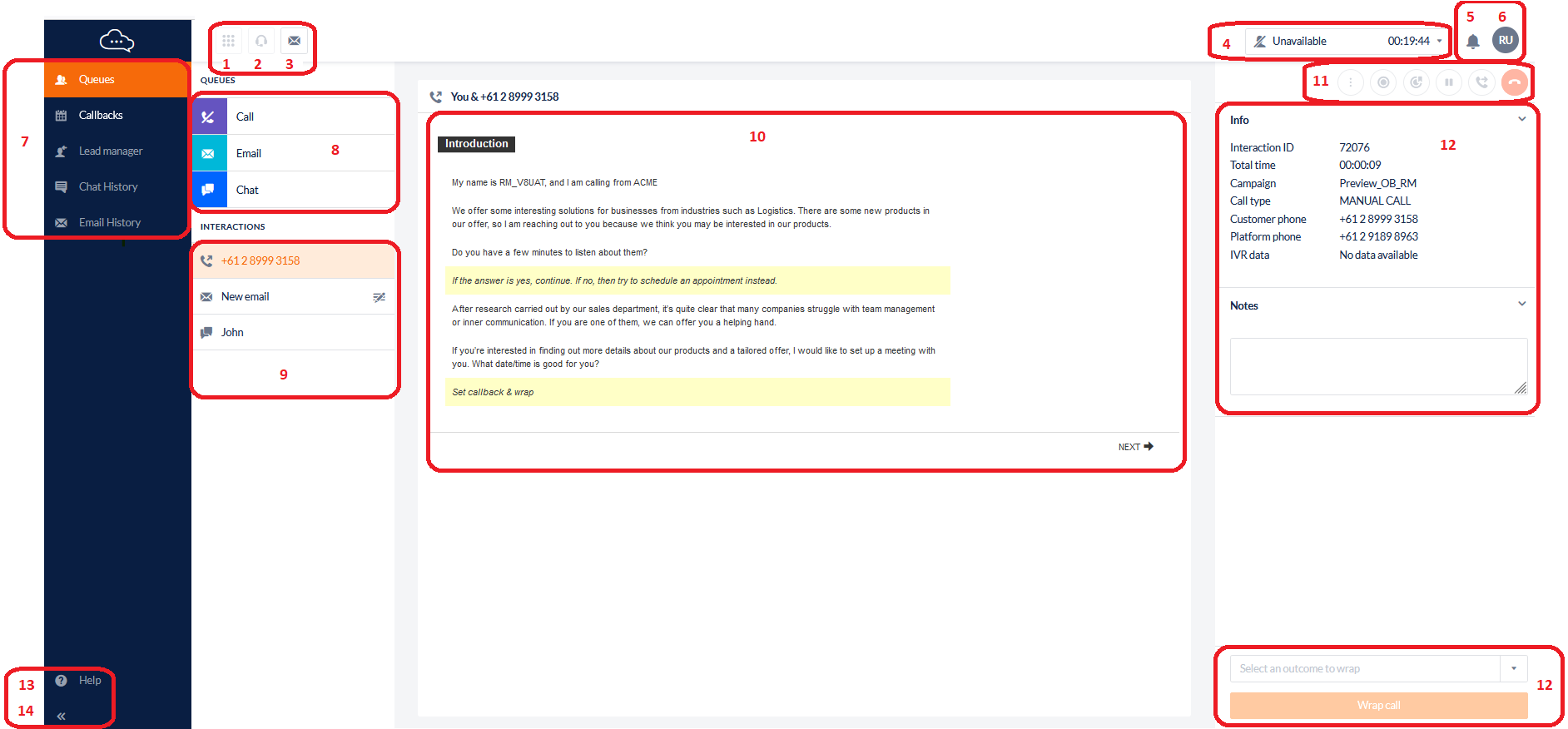Open the dial pad icon
This screenshot has height=729, width=1568.
click(228, 41)
